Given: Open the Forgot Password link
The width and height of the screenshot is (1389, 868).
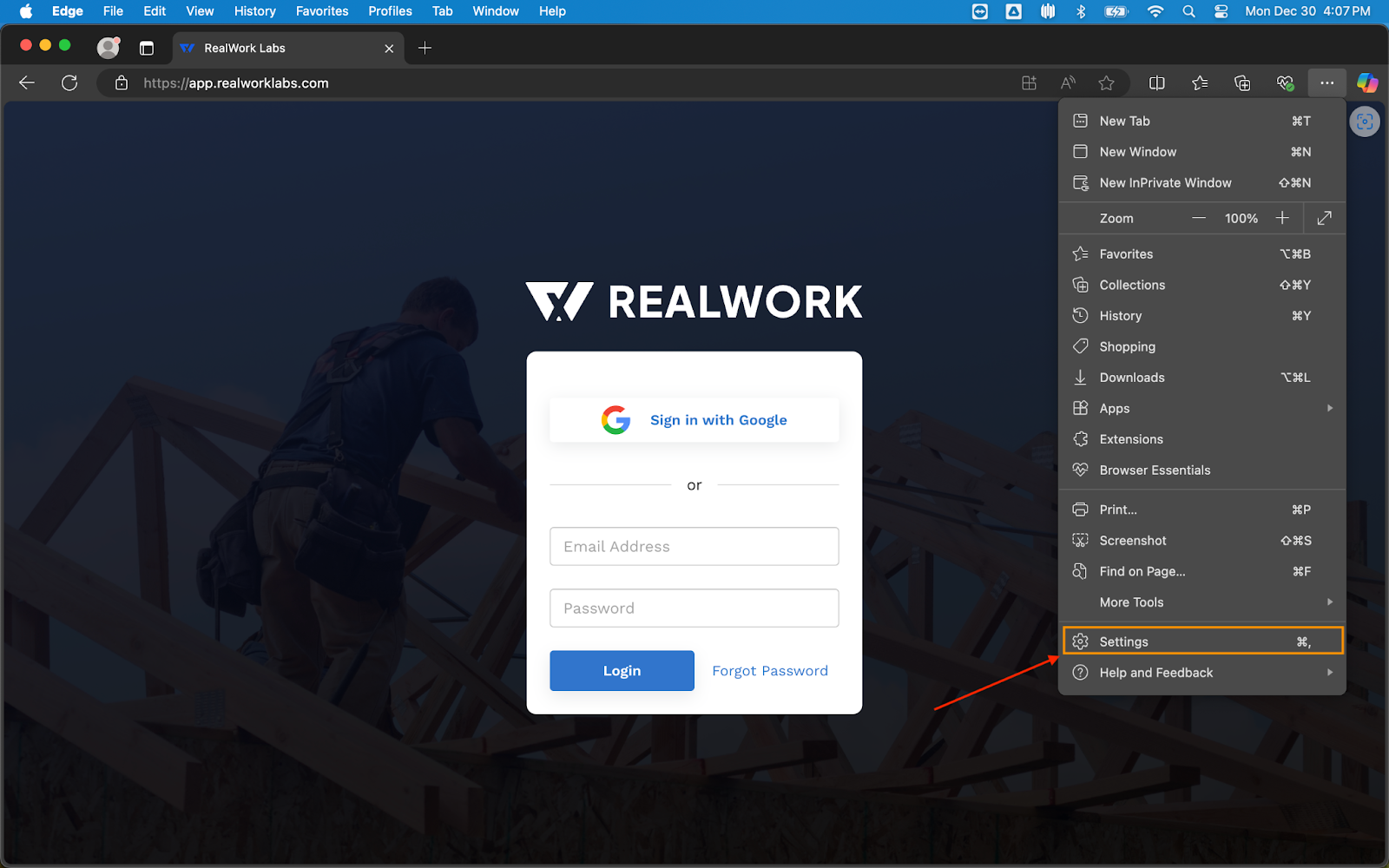Looking at the screenshot, I should pyautogui.click(x=770, y=671).
